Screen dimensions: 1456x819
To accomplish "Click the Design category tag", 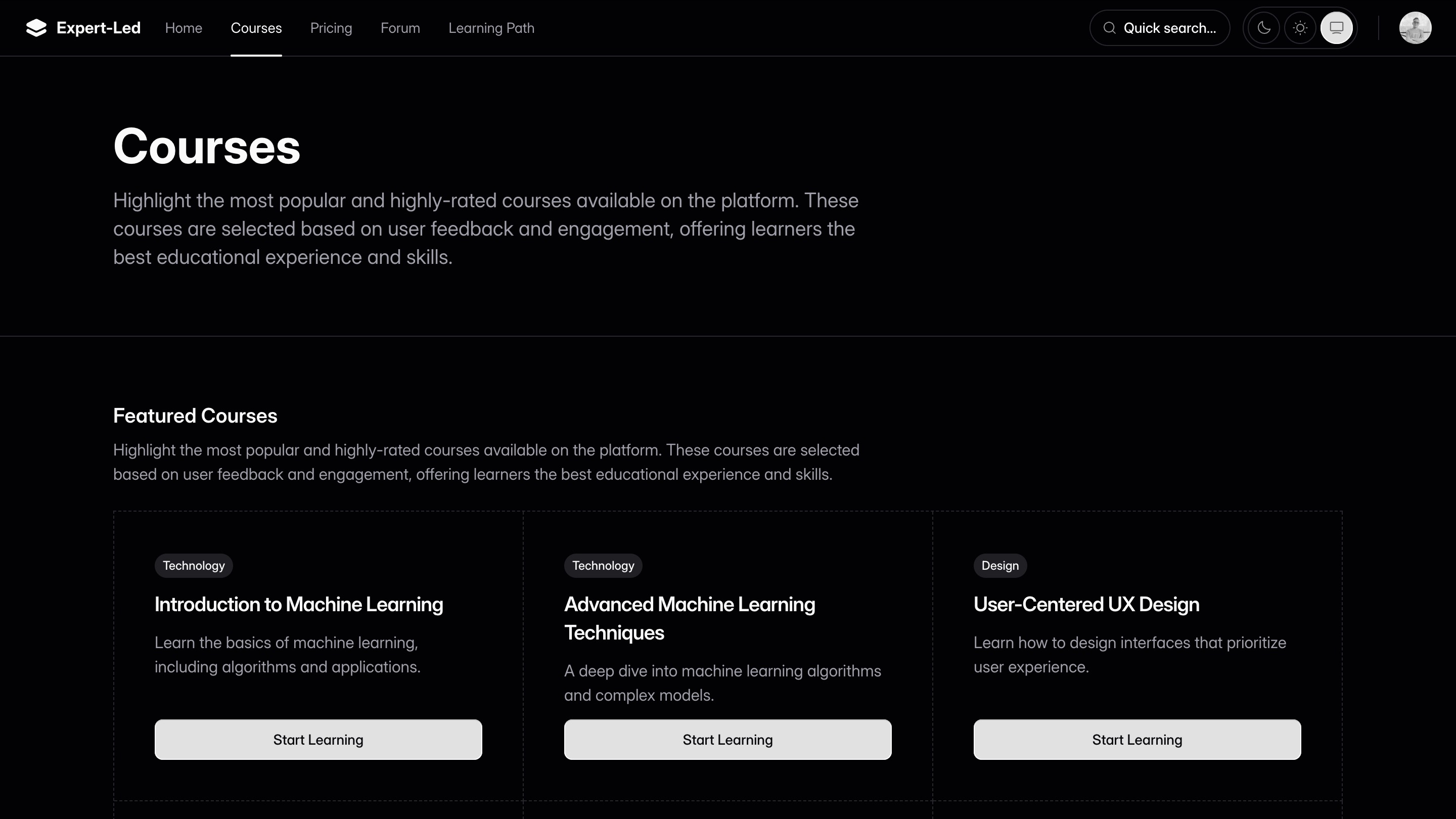I will point(999,565).
